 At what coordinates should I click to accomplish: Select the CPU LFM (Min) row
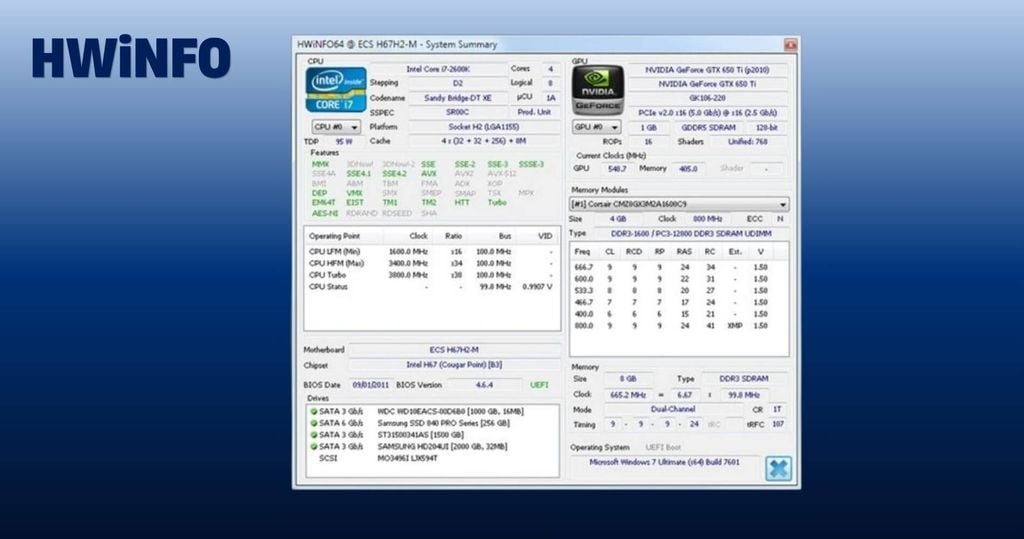coord(431,252)
